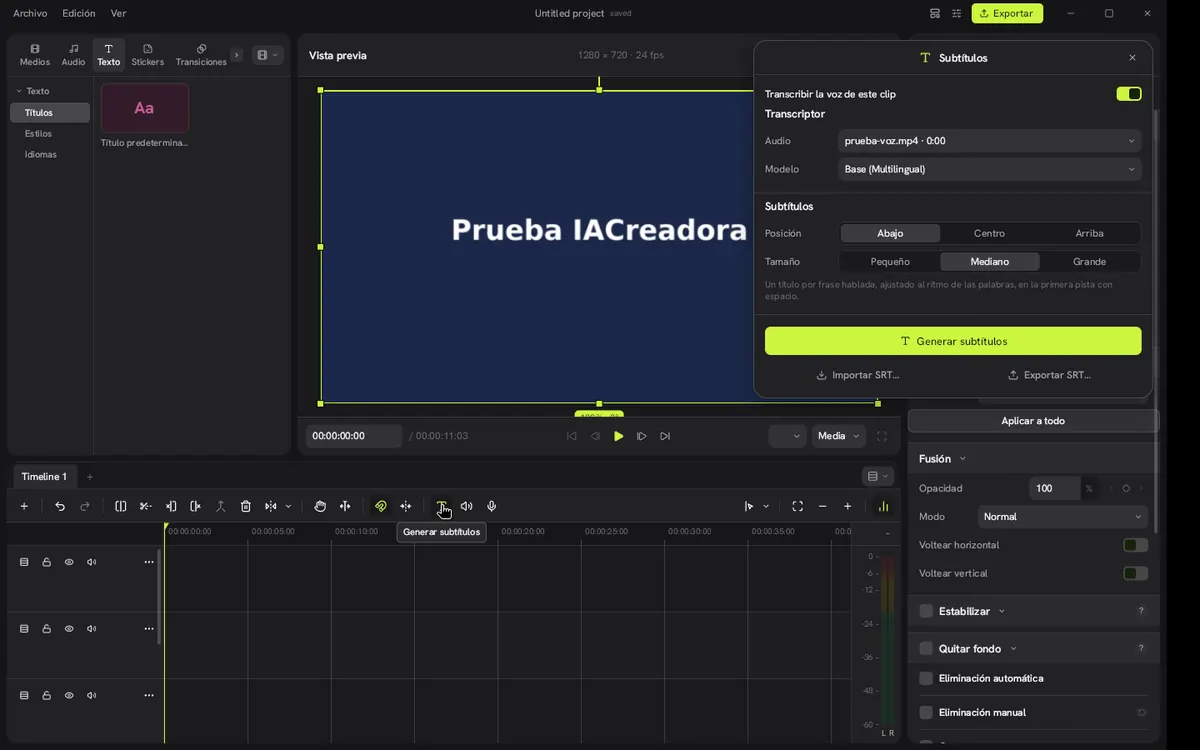Image resolution: width=1200 pixels, height=750 pixels.
Task: Redo the action in timeline toolbar
Action: tap(85, 506)
